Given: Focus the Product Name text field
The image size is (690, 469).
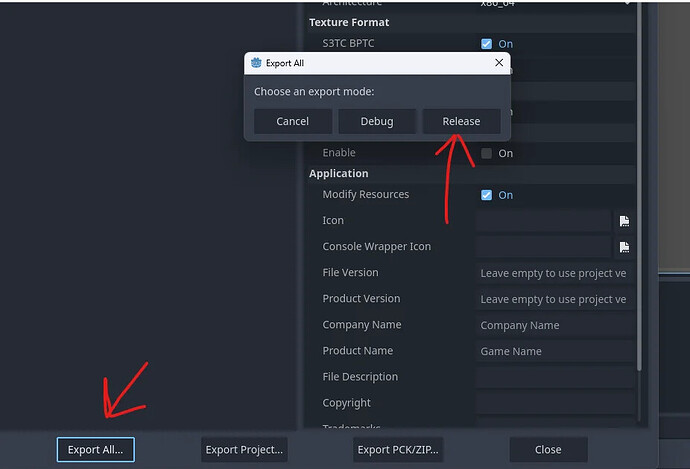Looking at the screenshot, I should [x=555, y=351].
